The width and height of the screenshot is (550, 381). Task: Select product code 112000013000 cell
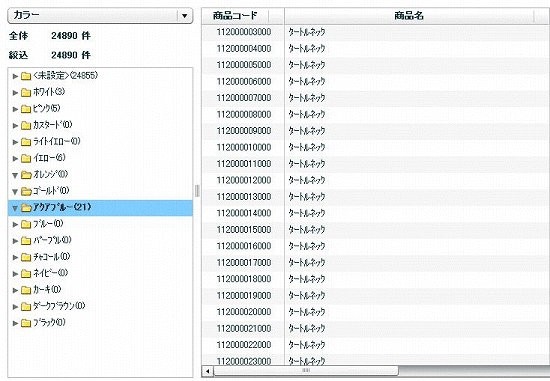tap(243, 197)
